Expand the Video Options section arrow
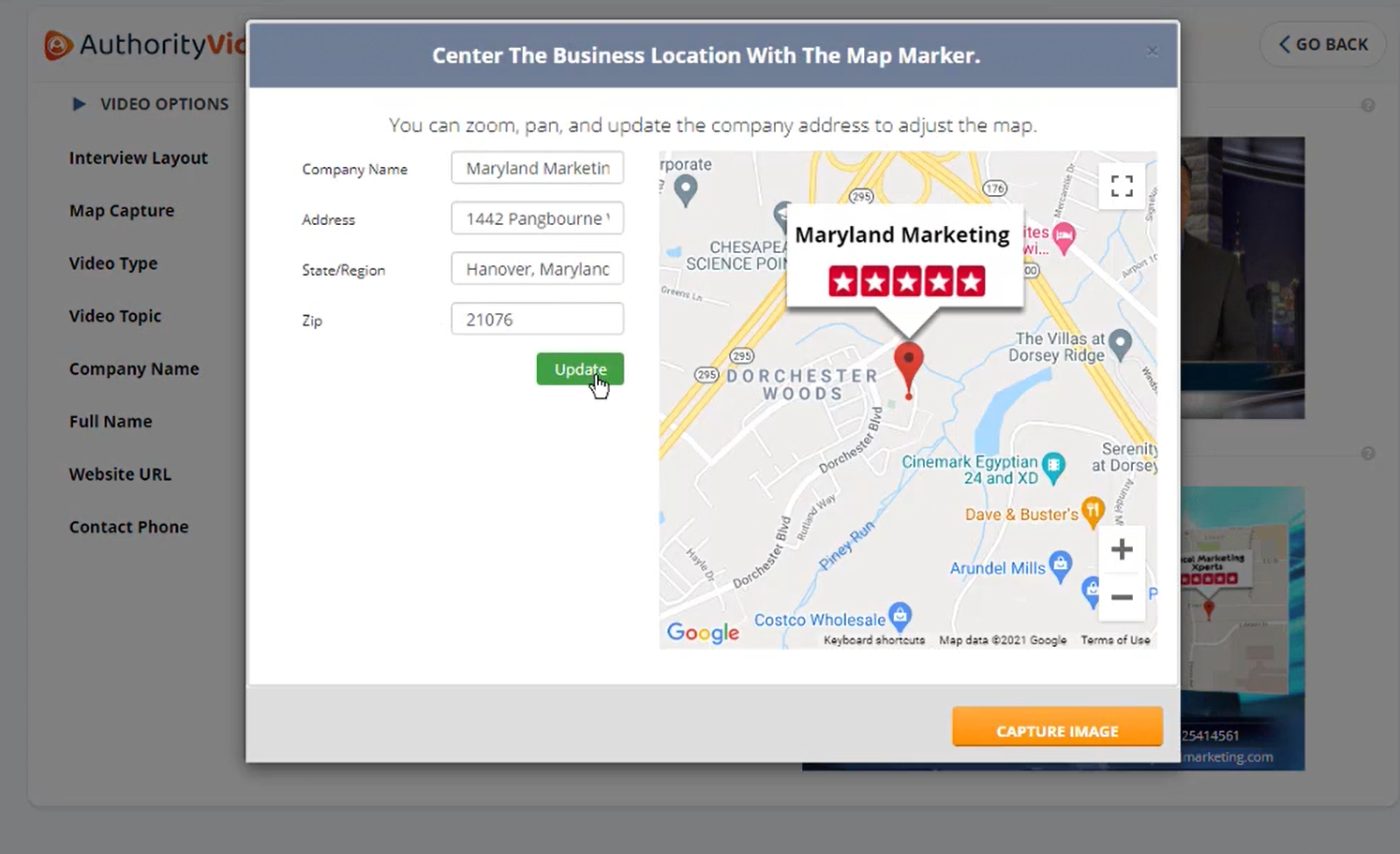The width and height of the screenshot is (1400, 854). [79, 104]
